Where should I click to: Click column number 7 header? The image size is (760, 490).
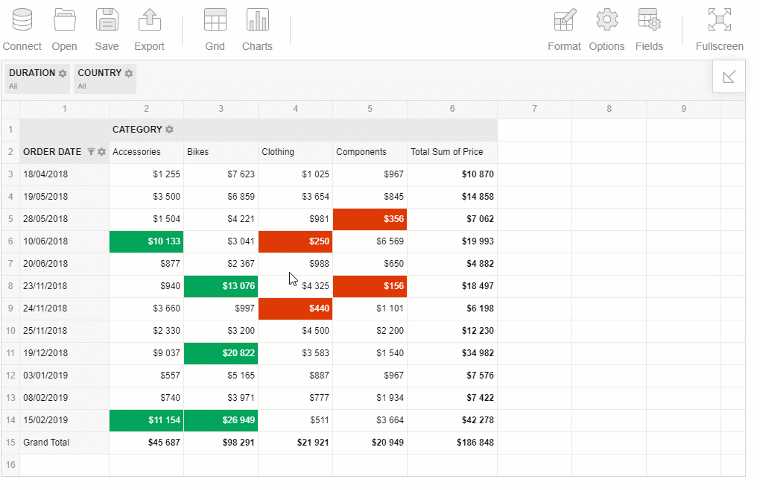coord(535,109)
